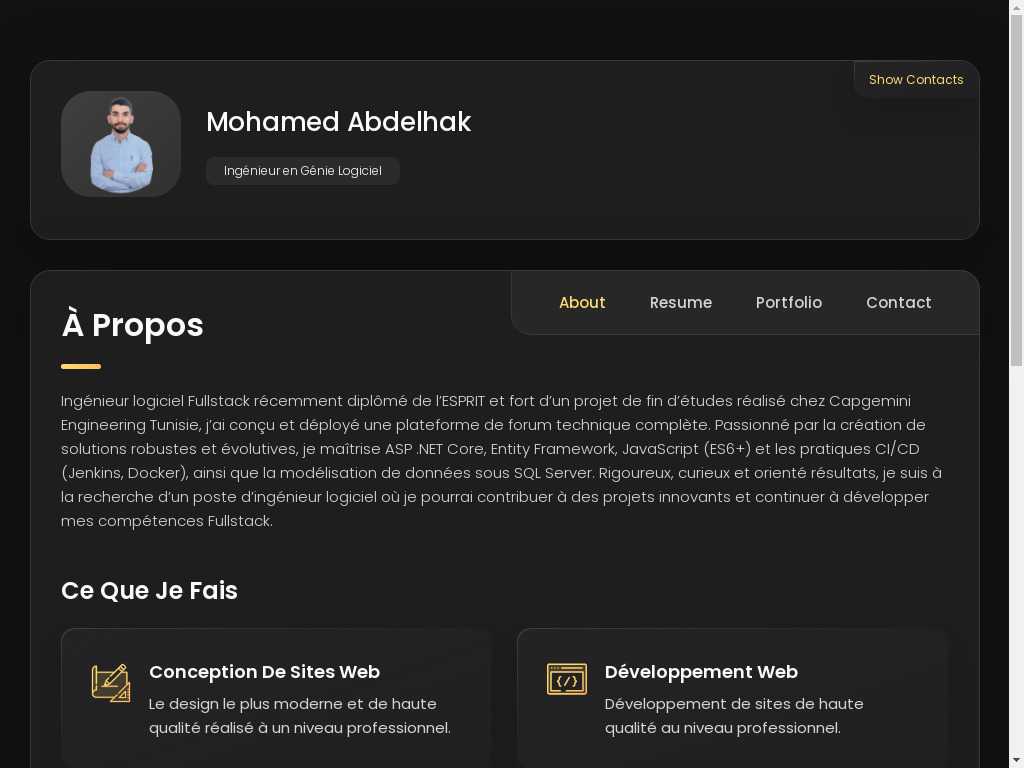Click the page scrollbar thumb

pyautogui.click(x=1016, y=190)
